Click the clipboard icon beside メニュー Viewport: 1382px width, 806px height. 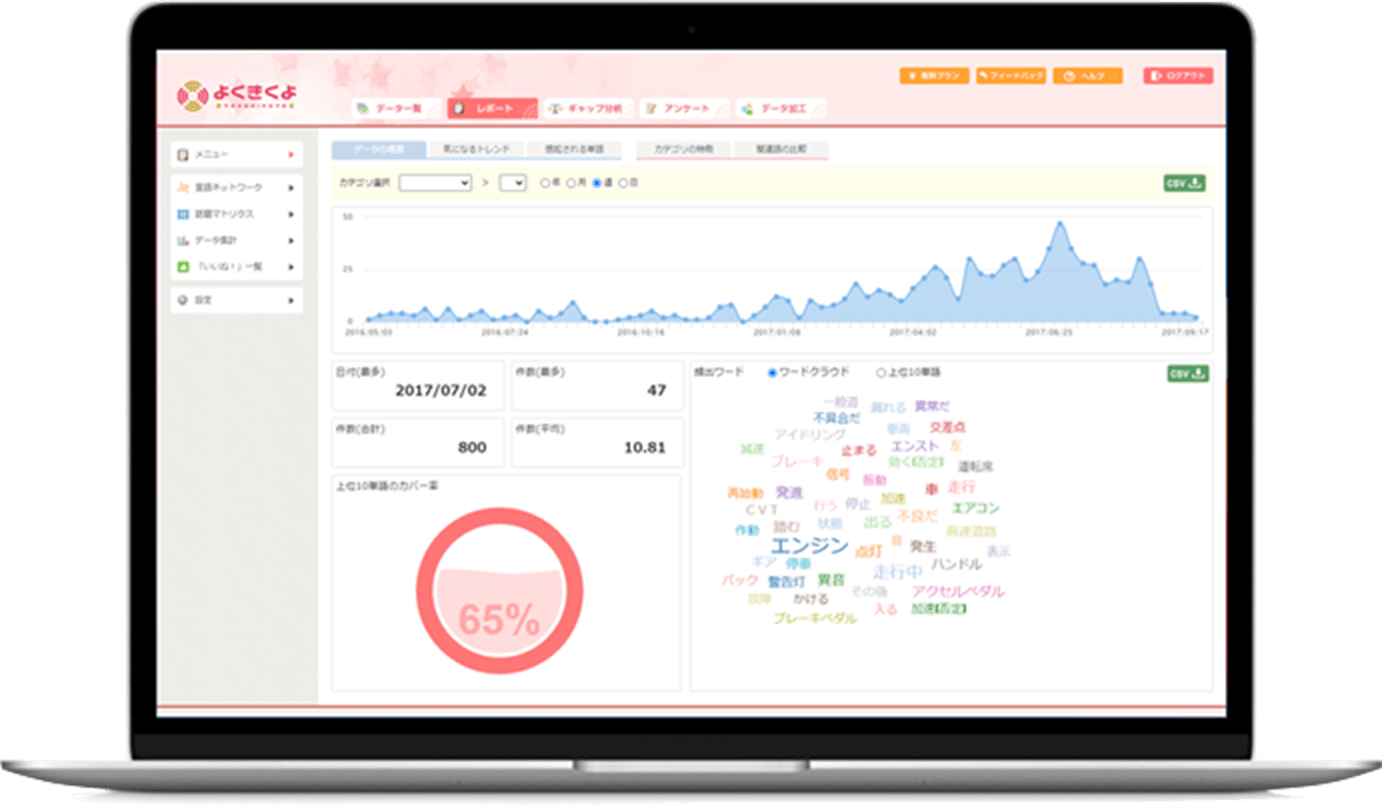point(183,155)
